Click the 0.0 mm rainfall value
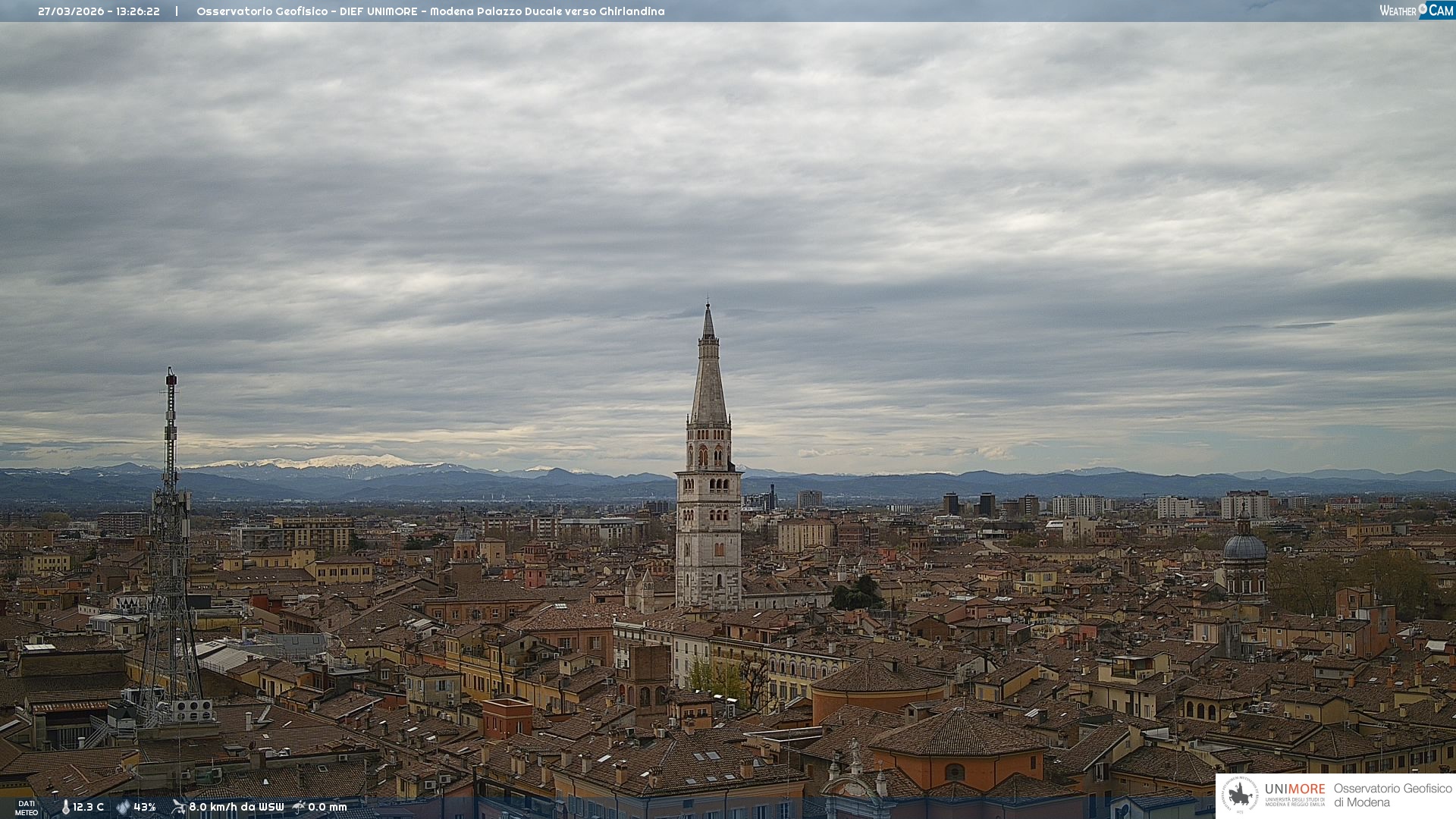 pyautogui.click(x=328, y=807)
